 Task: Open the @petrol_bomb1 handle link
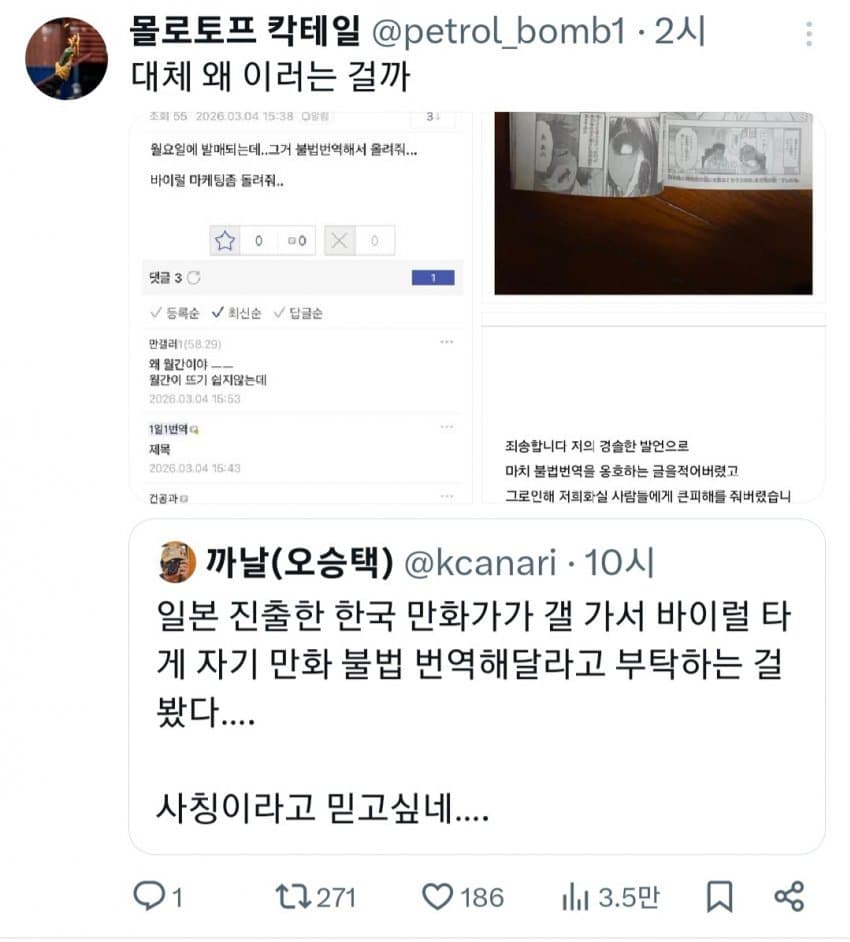[499, 31]
